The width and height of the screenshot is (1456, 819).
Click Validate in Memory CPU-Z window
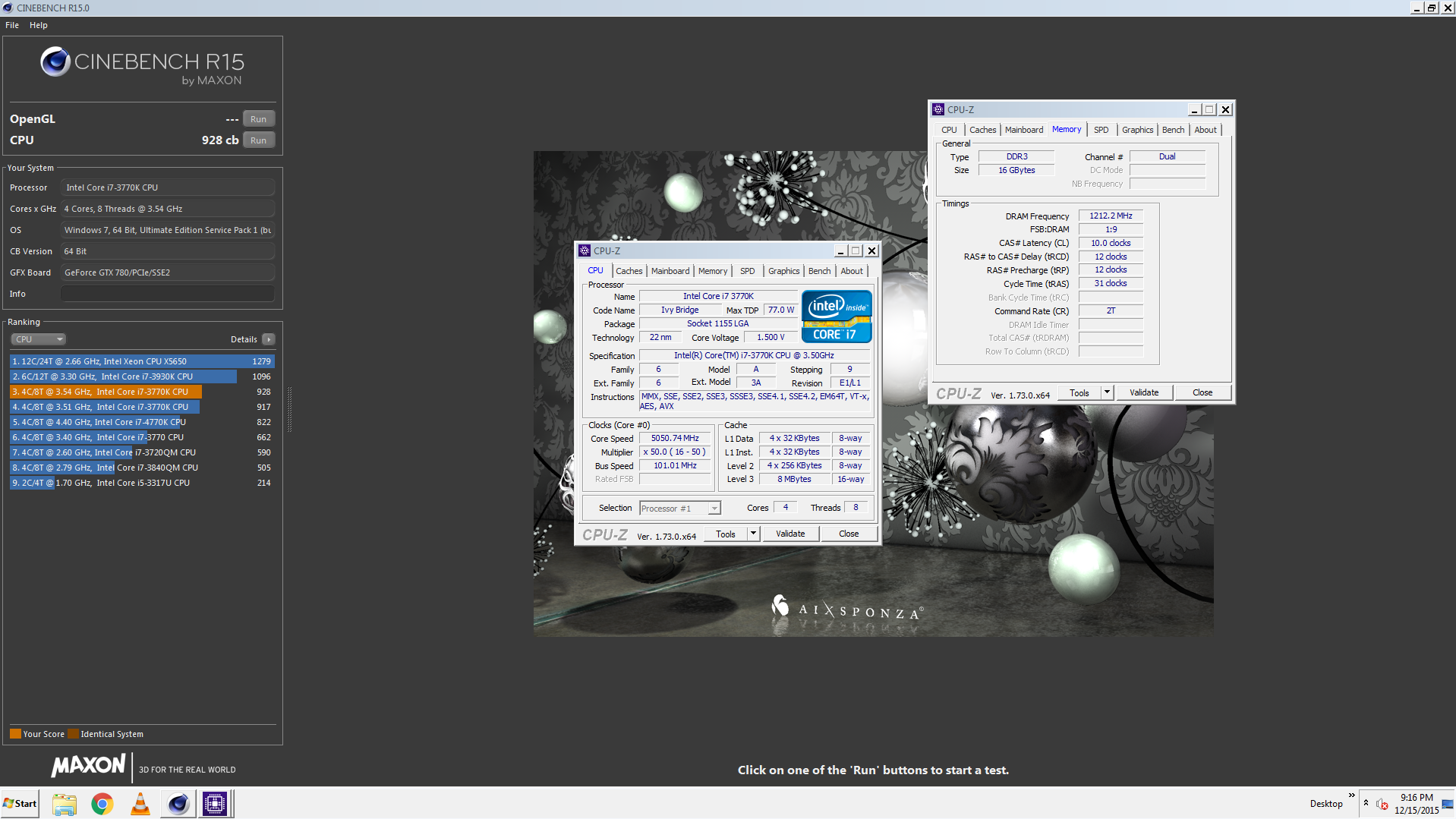point(1144,393)
